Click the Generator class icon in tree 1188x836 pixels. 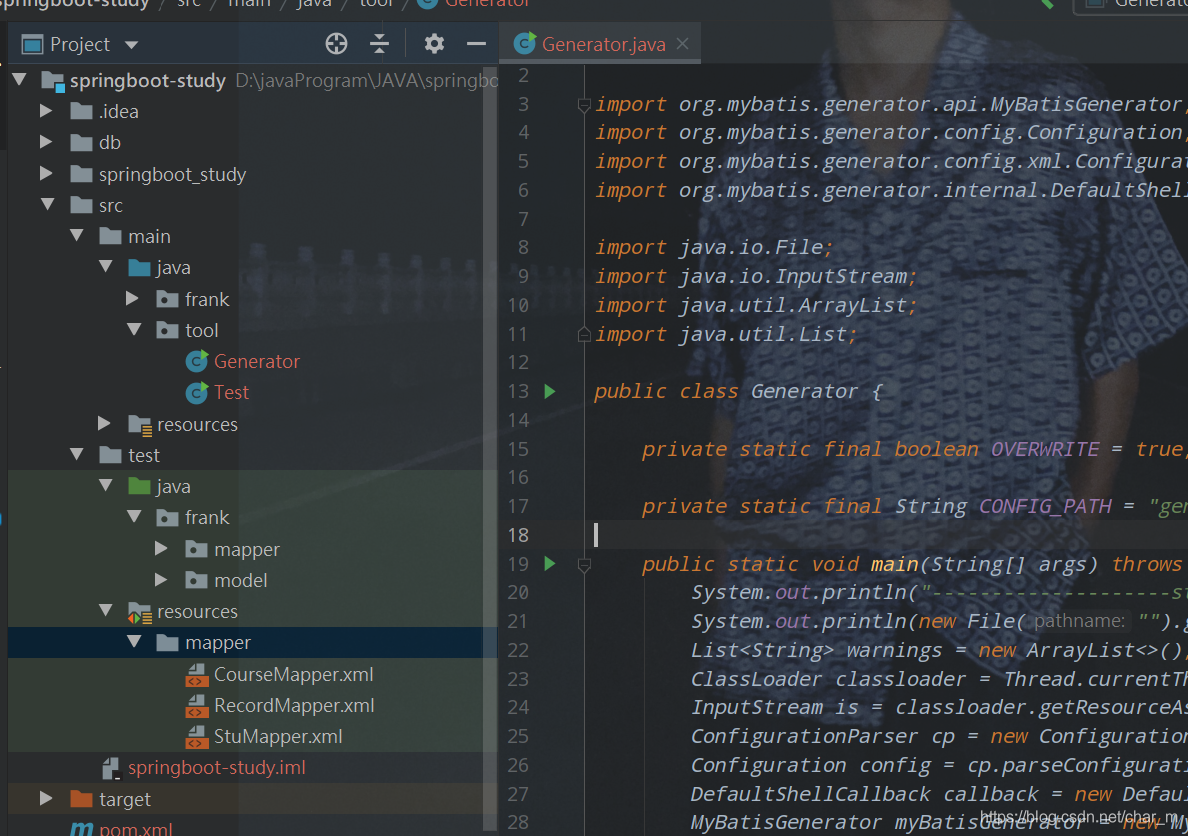coord(197,362)
